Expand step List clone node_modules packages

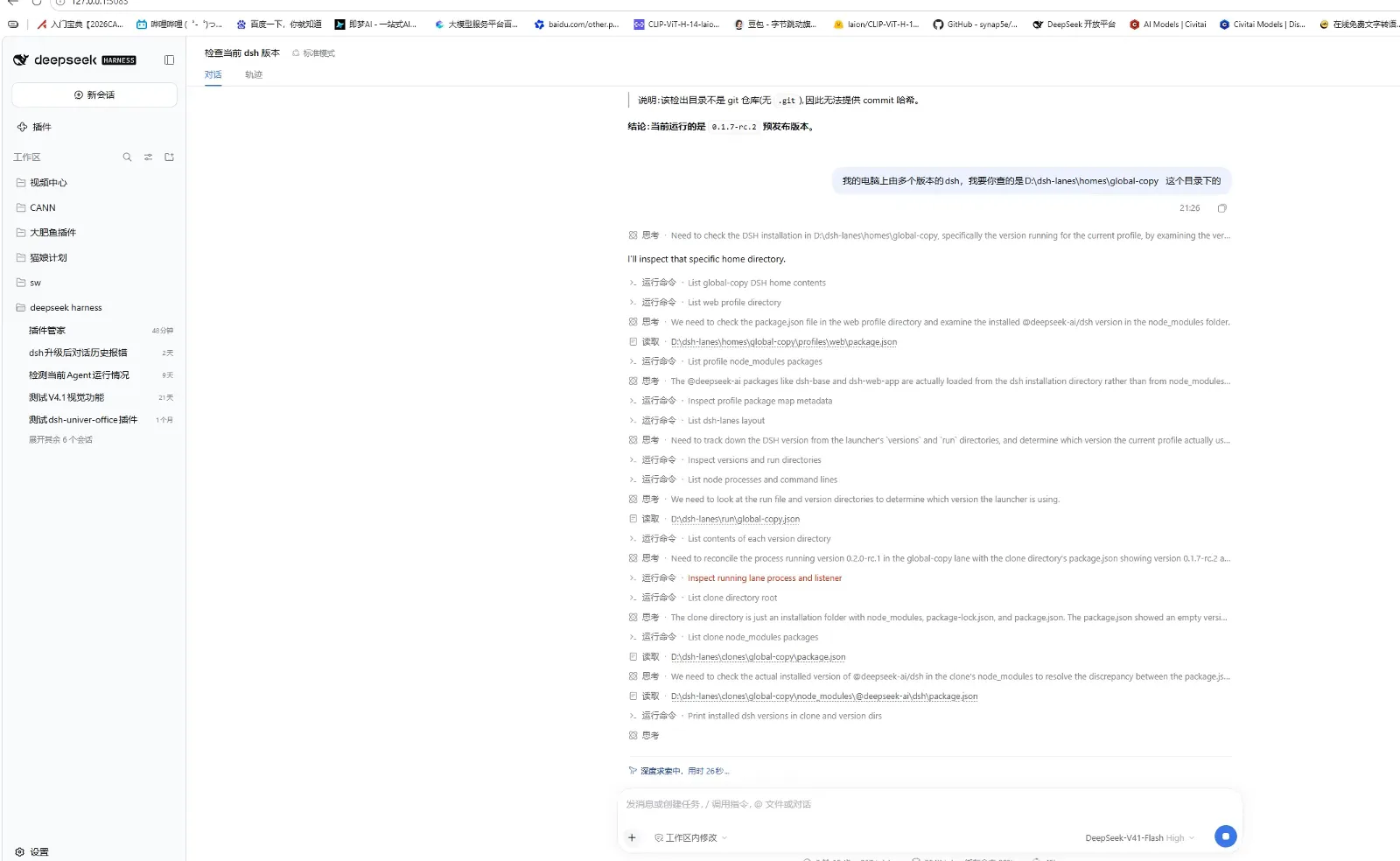tap(724, 637)
